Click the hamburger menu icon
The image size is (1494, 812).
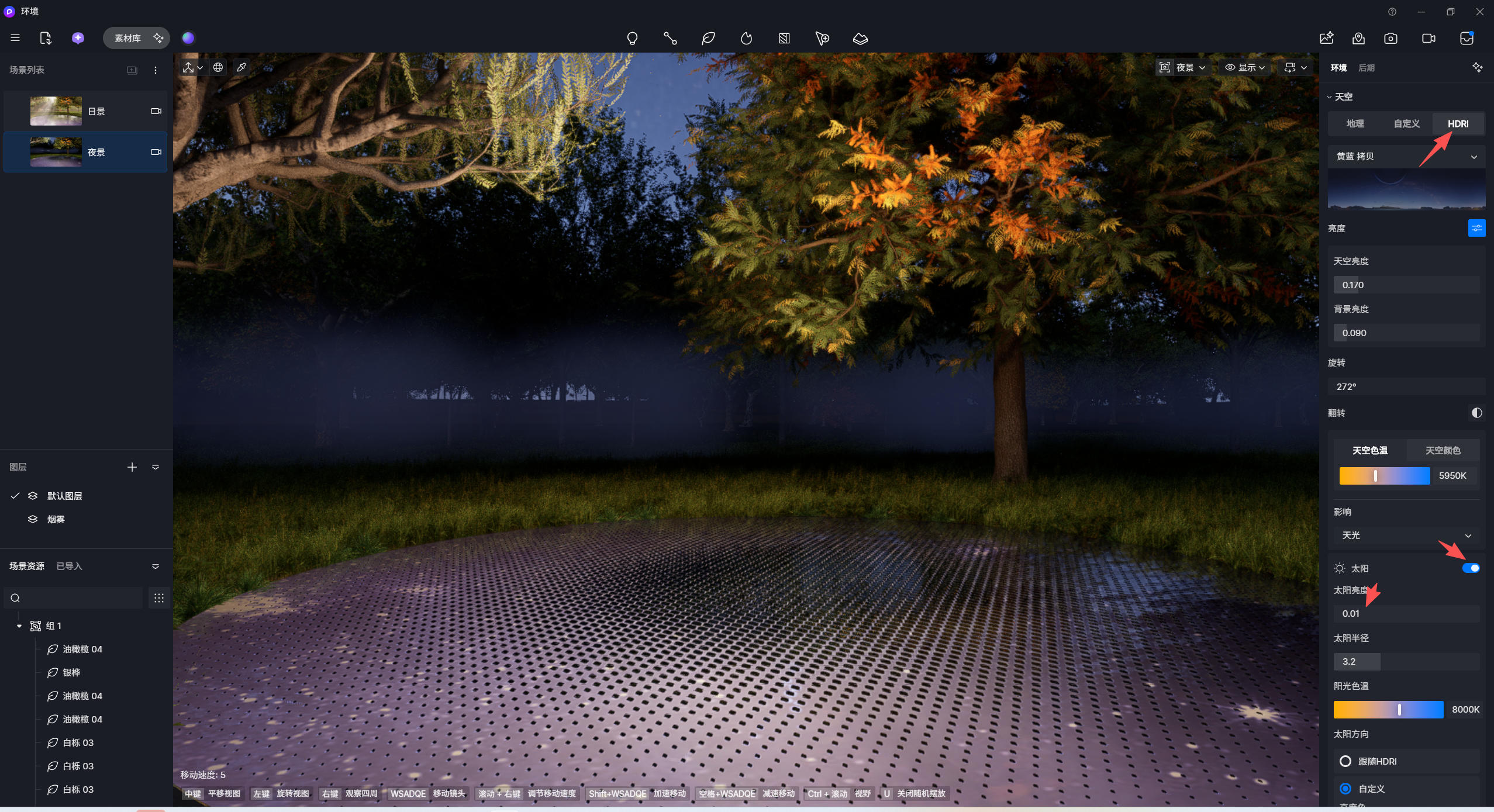tap(15, 38)
